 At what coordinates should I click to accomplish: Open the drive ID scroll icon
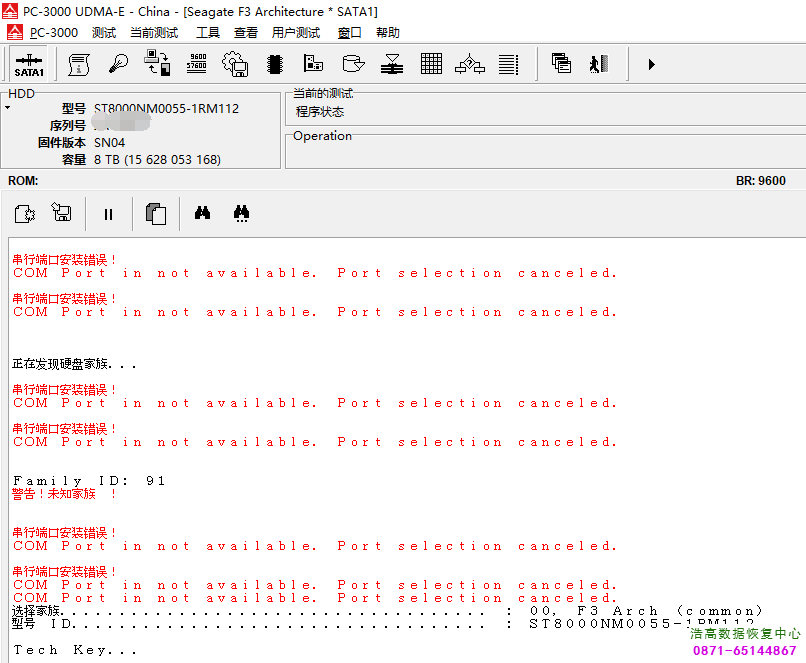(78, 65)
